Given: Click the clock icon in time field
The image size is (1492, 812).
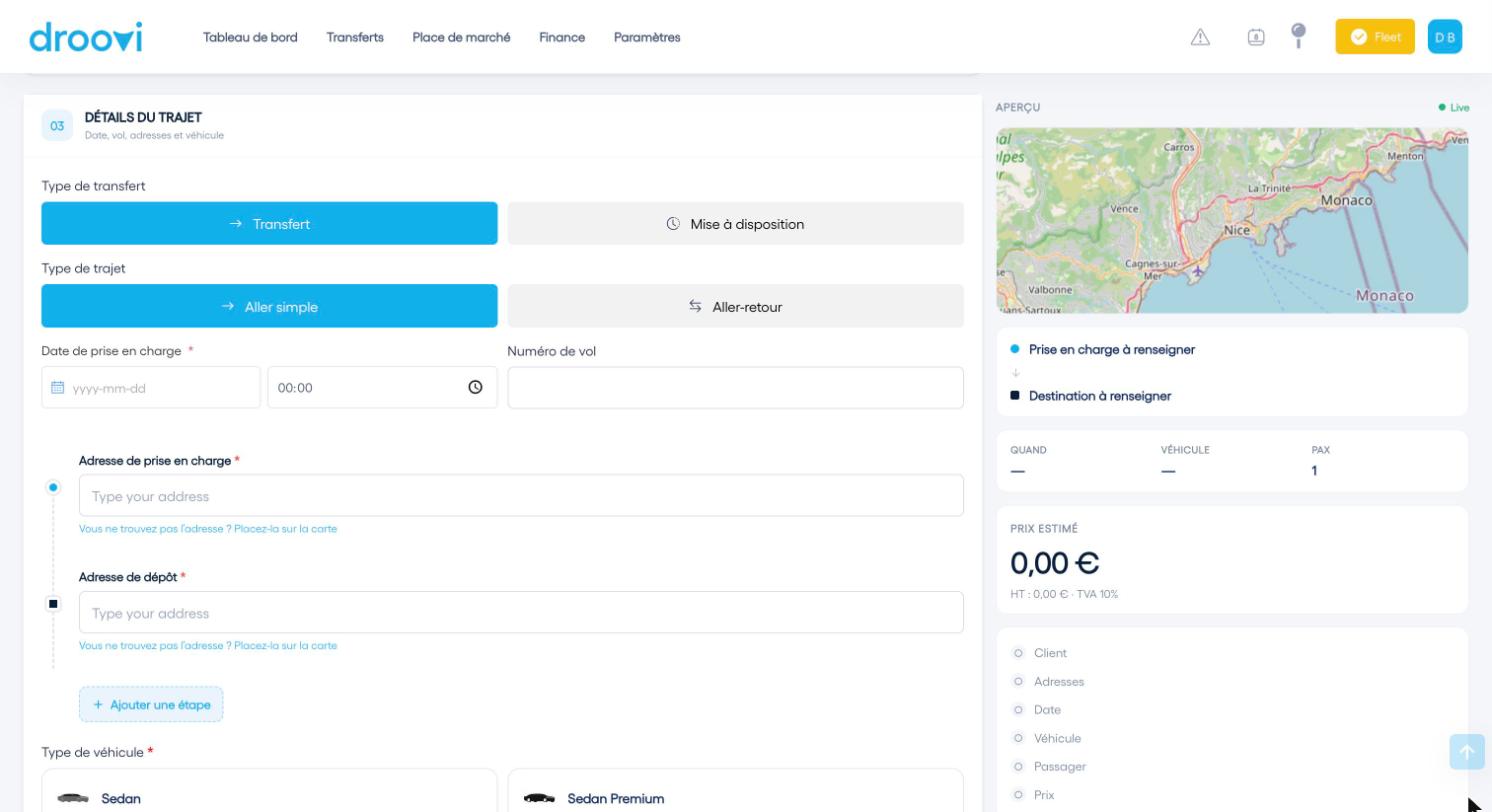Looking at the screenshot, I should (x=475, y=388).
